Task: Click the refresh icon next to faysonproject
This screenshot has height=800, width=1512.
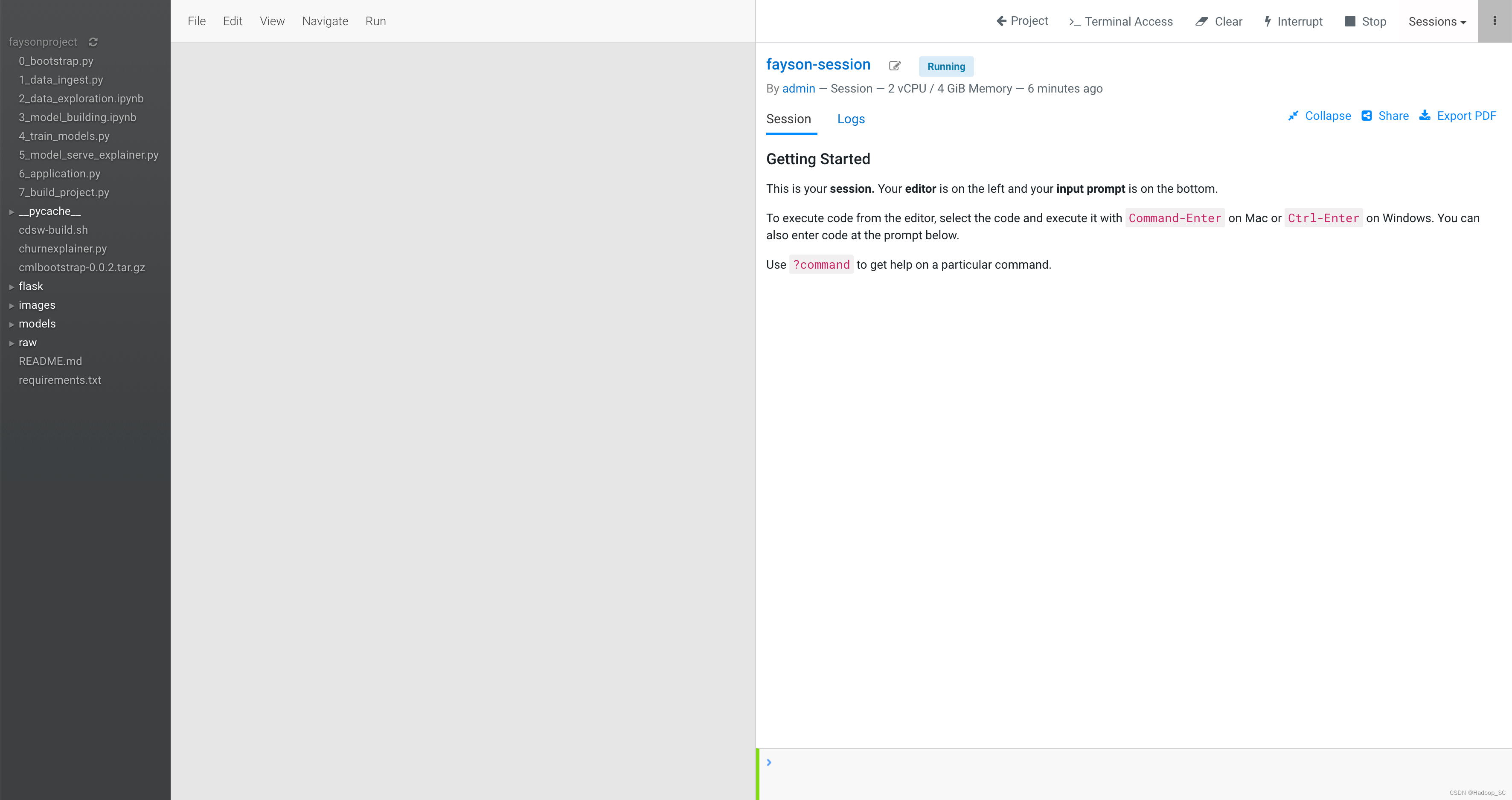Action: click(93, 42)
